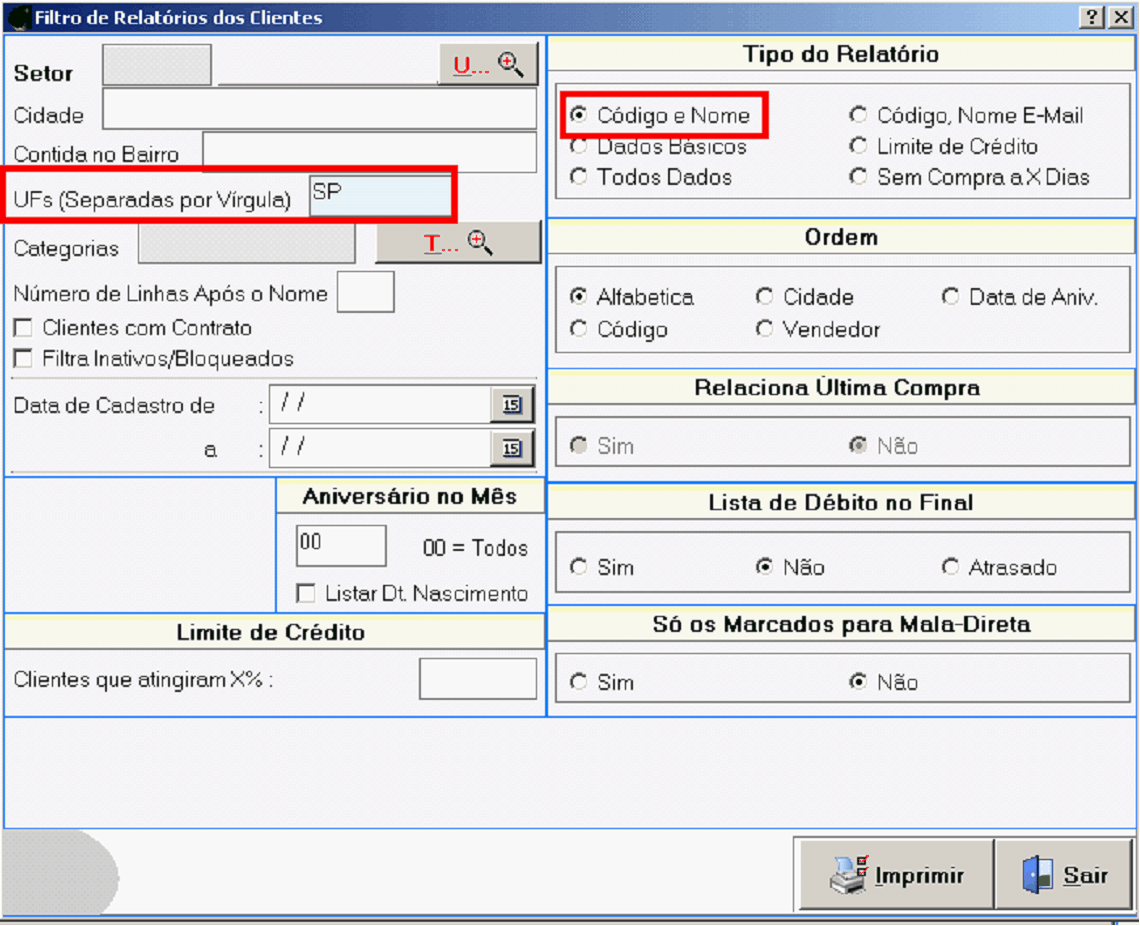
Task: Select Atrasado for Lista de Débito
Action: click(x=950, y=567)
